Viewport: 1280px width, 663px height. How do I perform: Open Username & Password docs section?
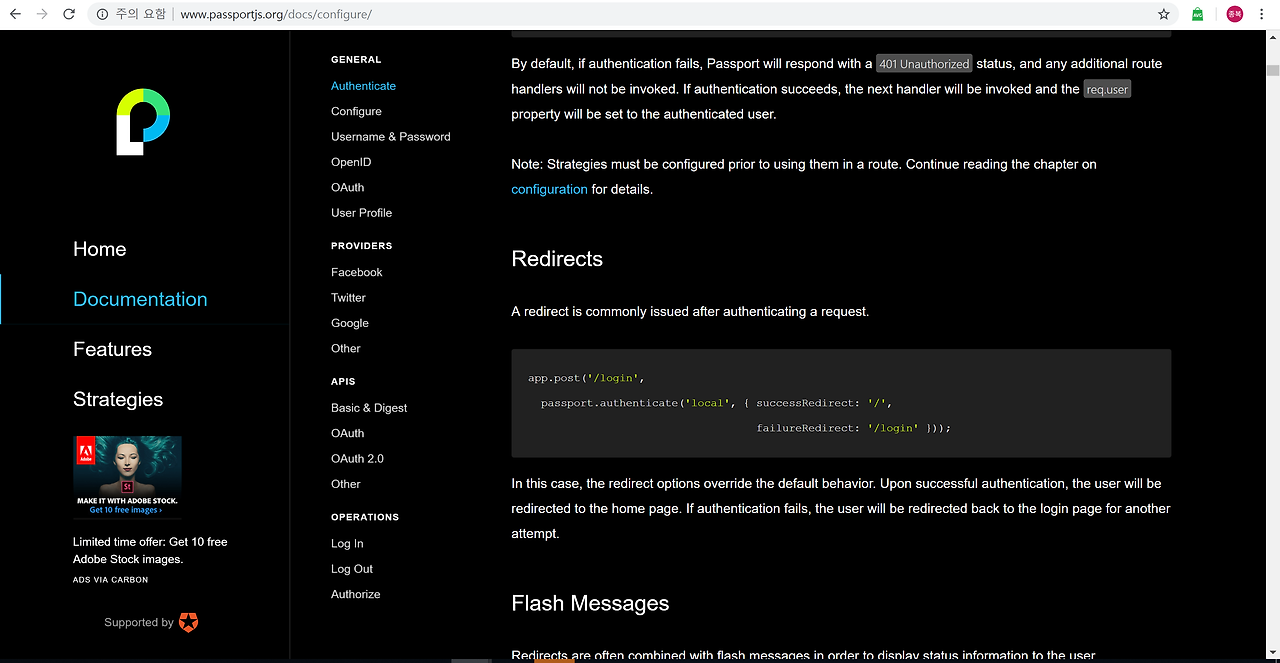pyautogui.click(x=391, y=136)
